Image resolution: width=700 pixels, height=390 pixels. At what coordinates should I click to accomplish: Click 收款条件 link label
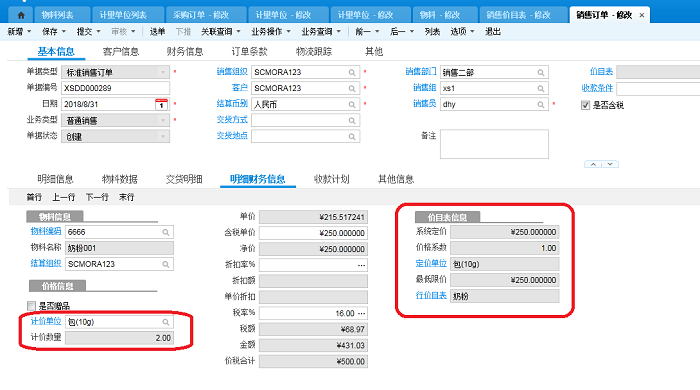597,88
